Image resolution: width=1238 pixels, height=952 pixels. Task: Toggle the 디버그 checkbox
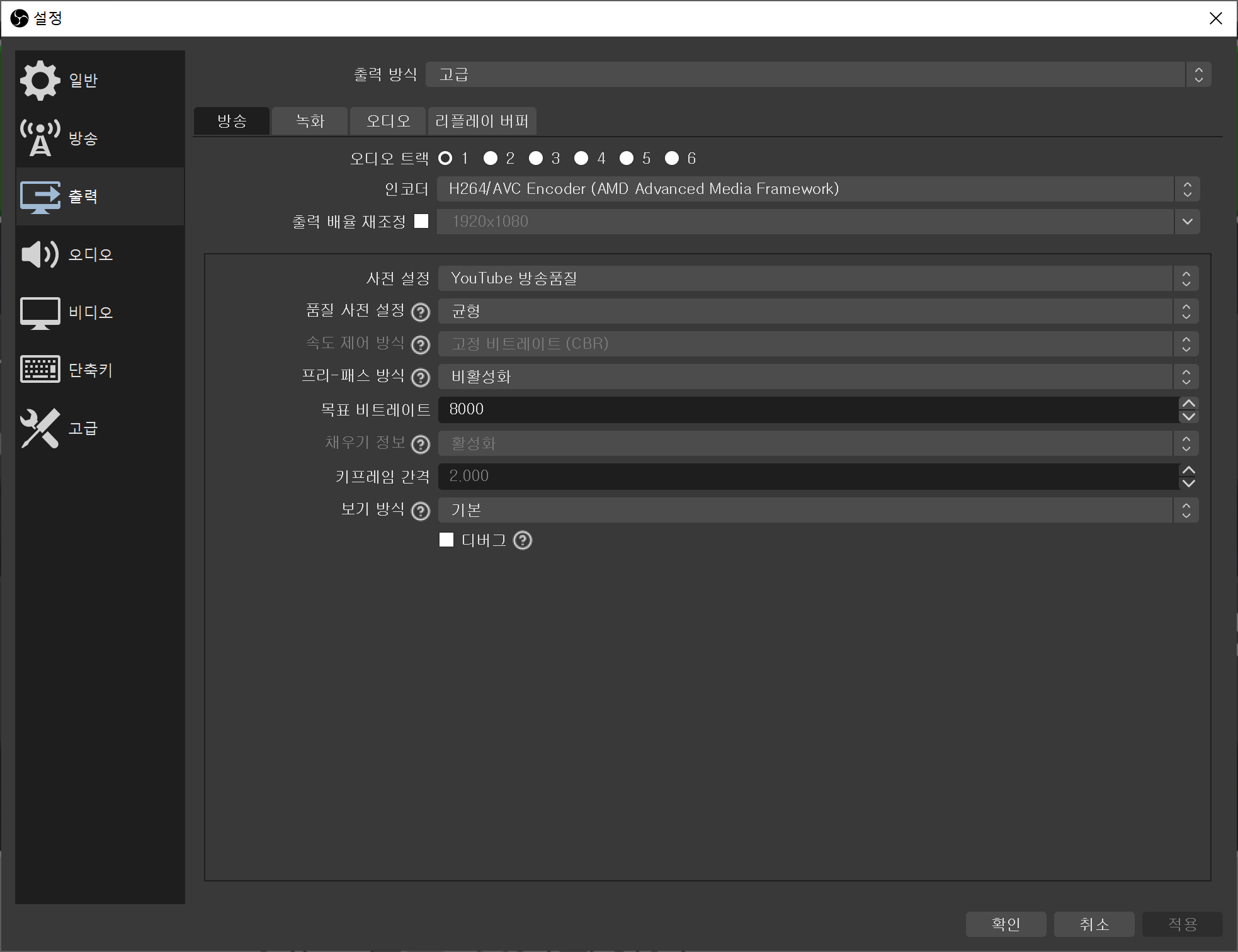click(446, 540)
